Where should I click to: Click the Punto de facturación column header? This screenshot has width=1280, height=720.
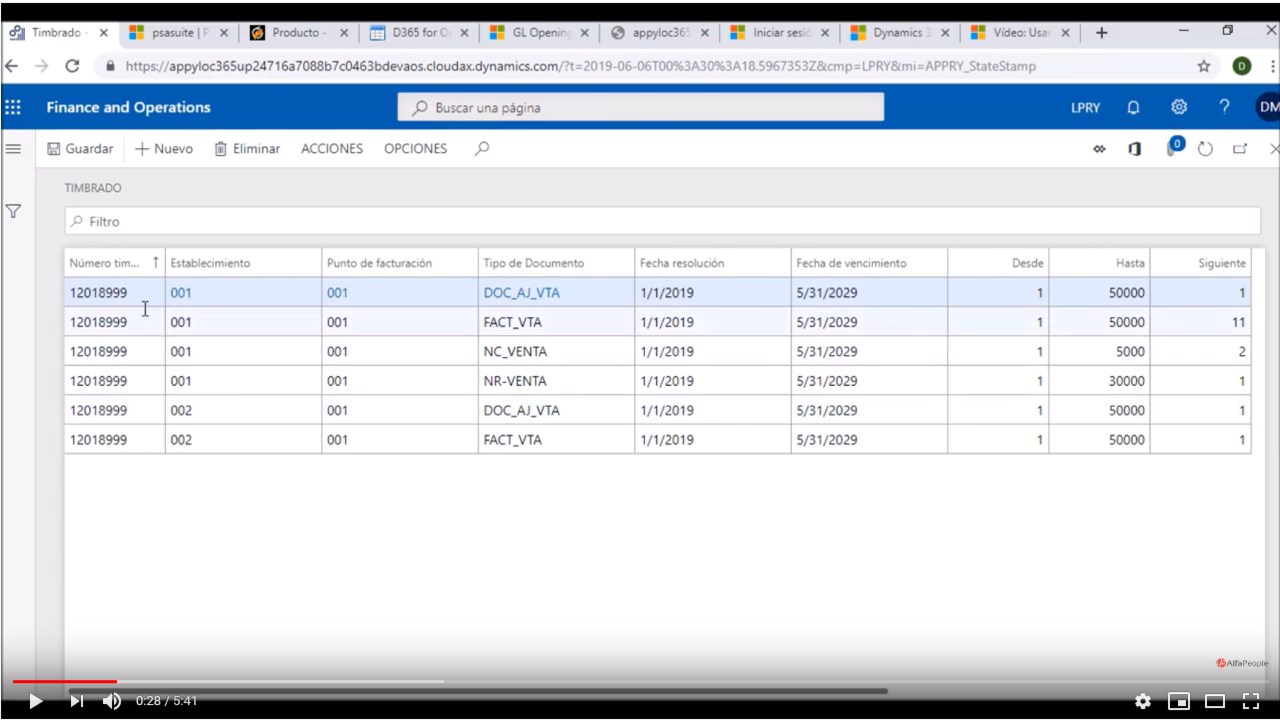pyautogui.click(x=400, y=263)
